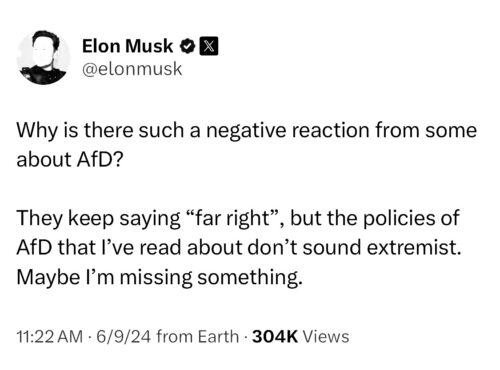Open Elon Musk's profile picture
The image size is (500, 370).
pyautogui.click(x=43, y=57)
